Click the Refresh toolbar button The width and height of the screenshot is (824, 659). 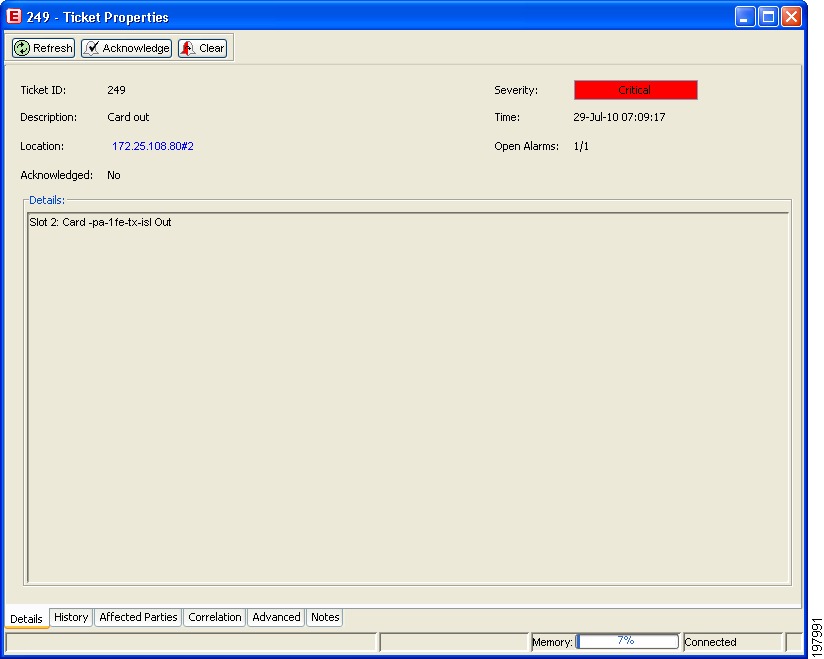43,48
